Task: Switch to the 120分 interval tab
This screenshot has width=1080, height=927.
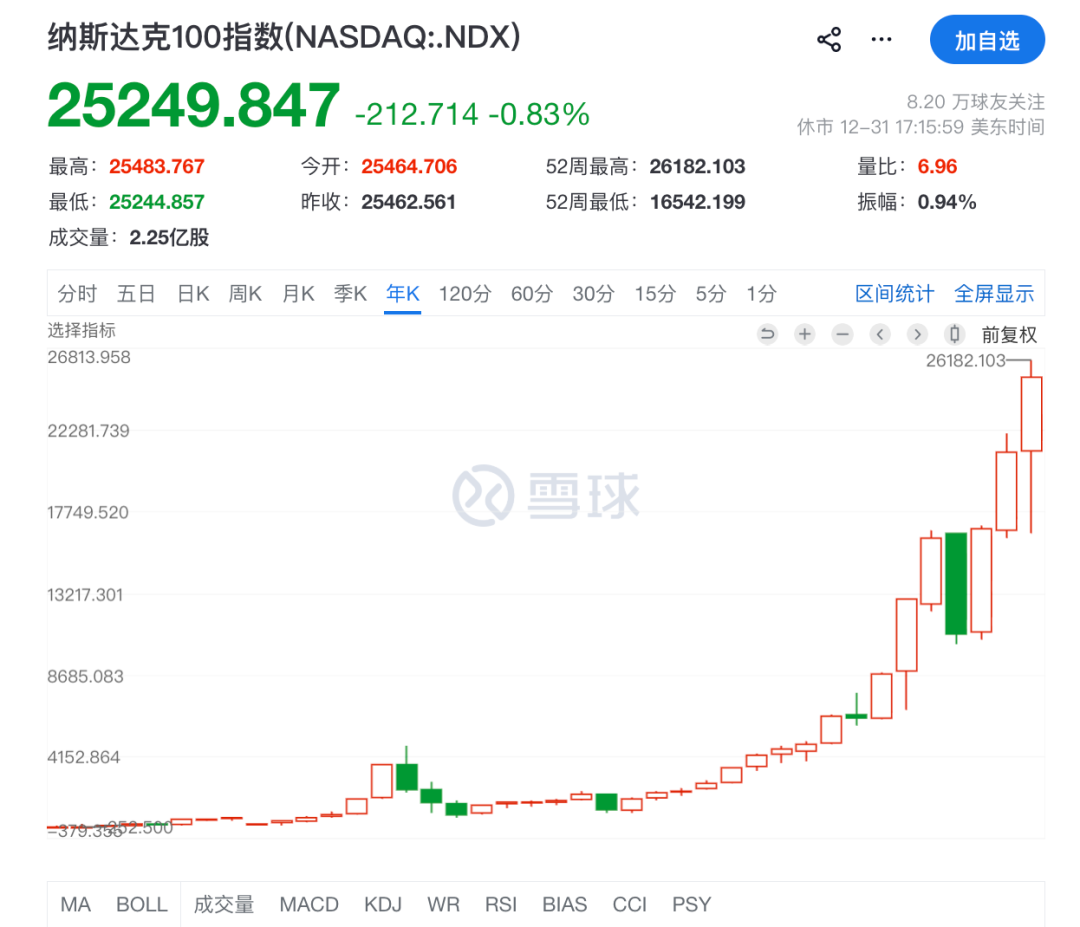Action: [x=465, y=293]
